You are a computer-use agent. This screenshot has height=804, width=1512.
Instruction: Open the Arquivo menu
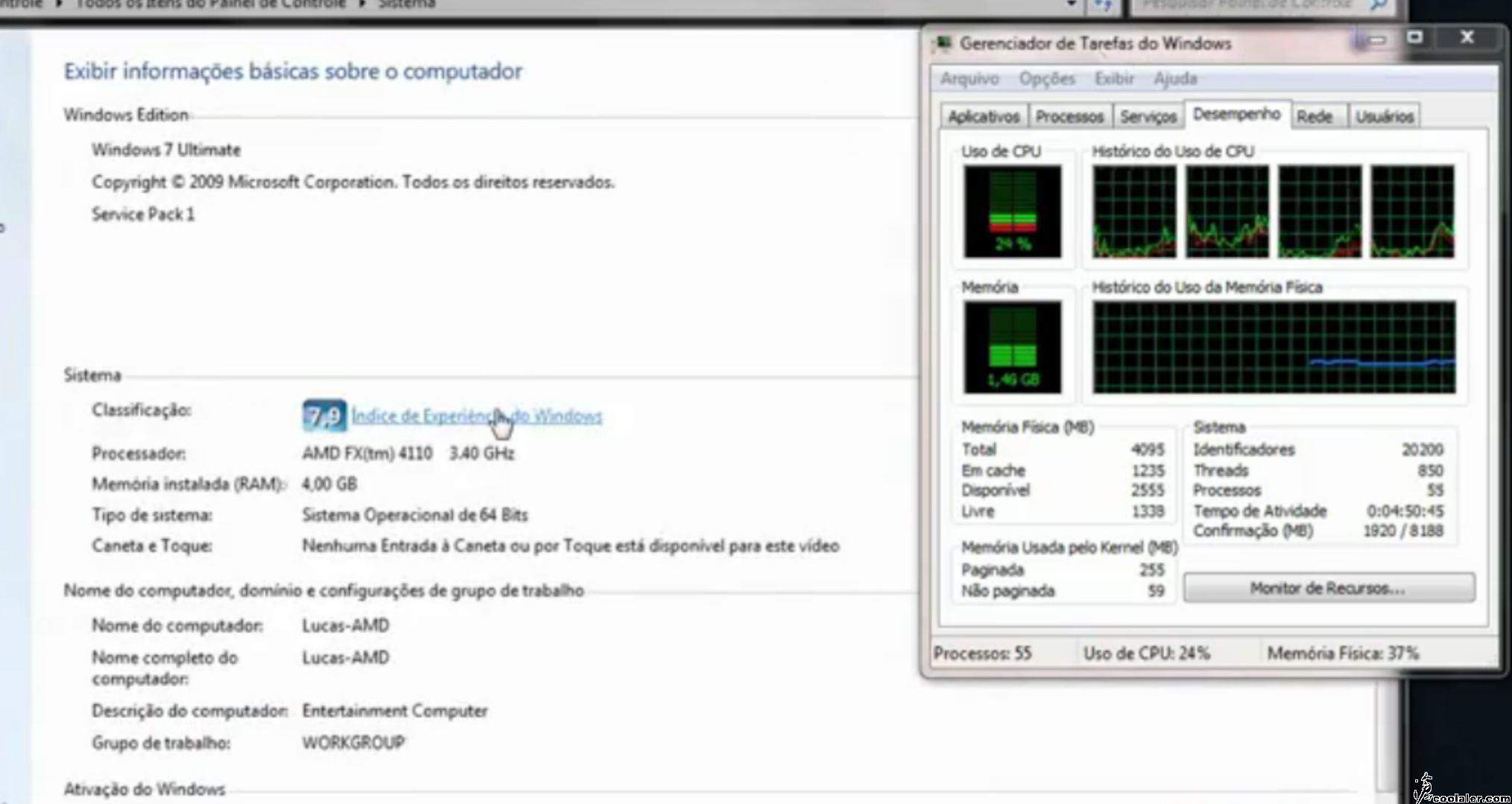tap(969, 79)
